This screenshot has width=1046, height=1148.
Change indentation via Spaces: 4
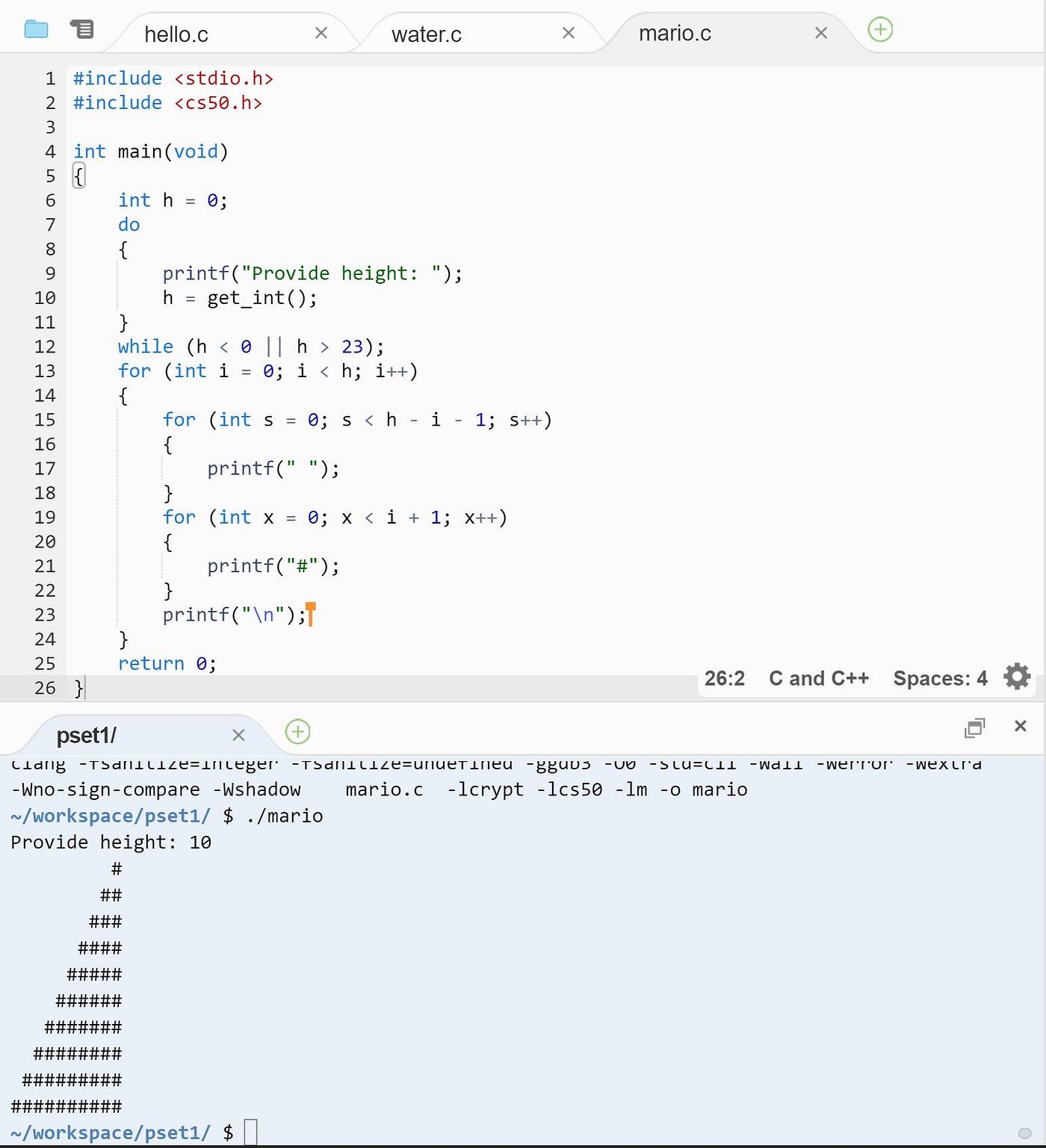point(940,678)
